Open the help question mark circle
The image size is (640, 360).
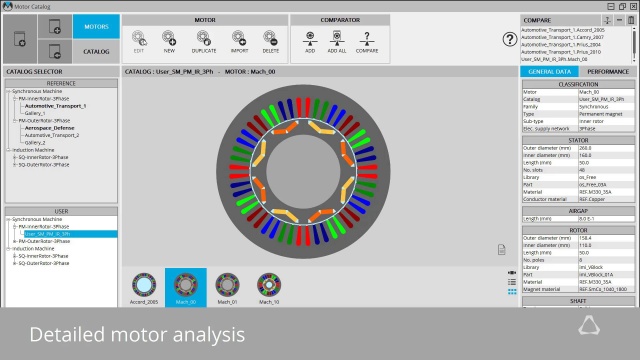(510, 39)
